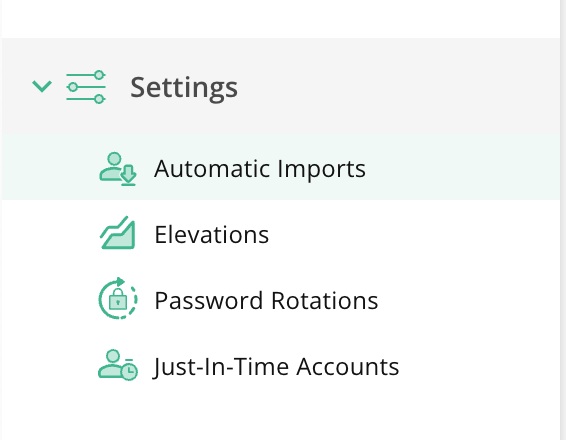
Task: Click the Just-In-Time Accounts user-clock icon
Action: pyautogui.click(x=118, y=365)
